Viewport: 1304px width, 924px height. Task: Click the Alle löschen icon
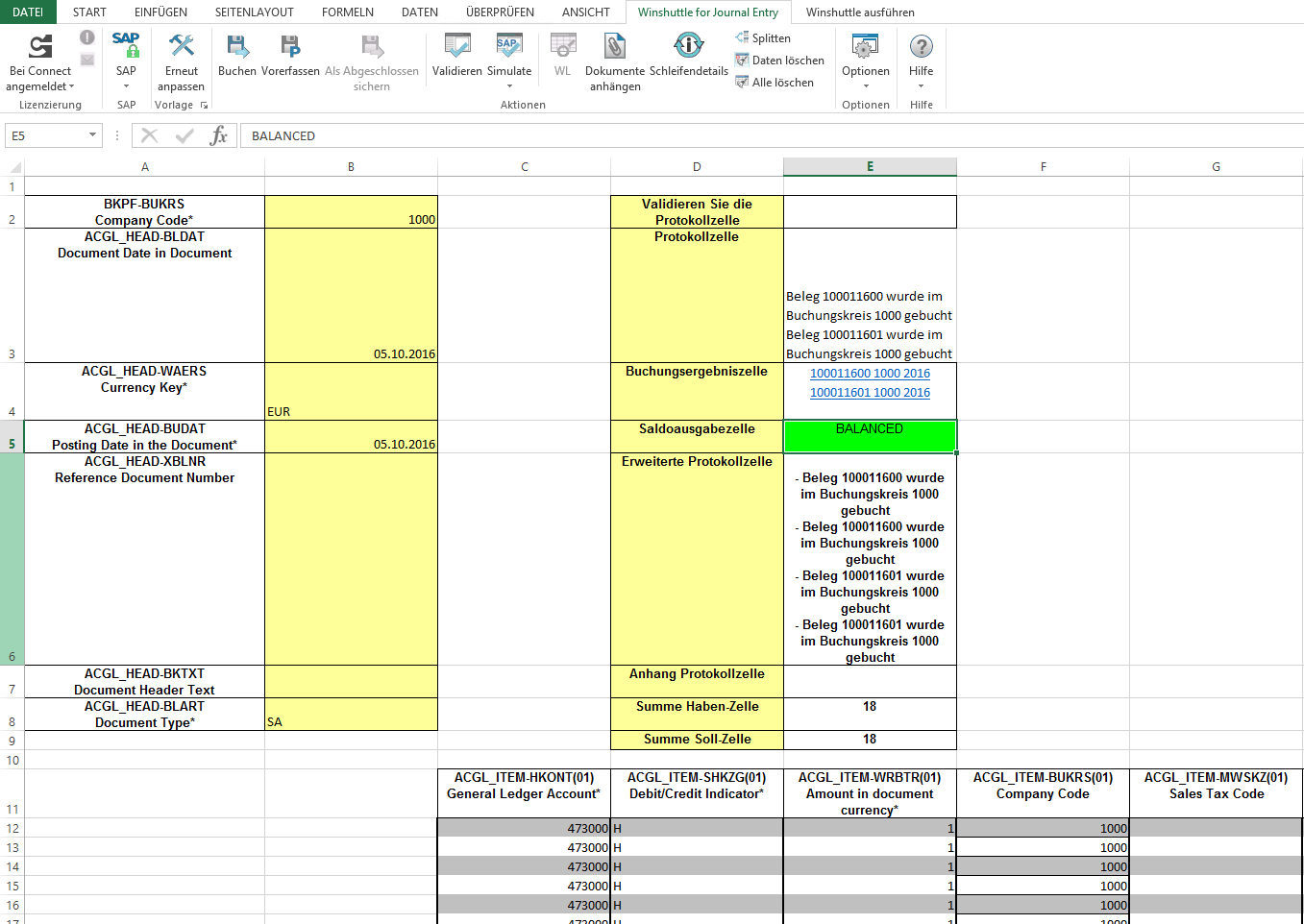coord(742,82)
